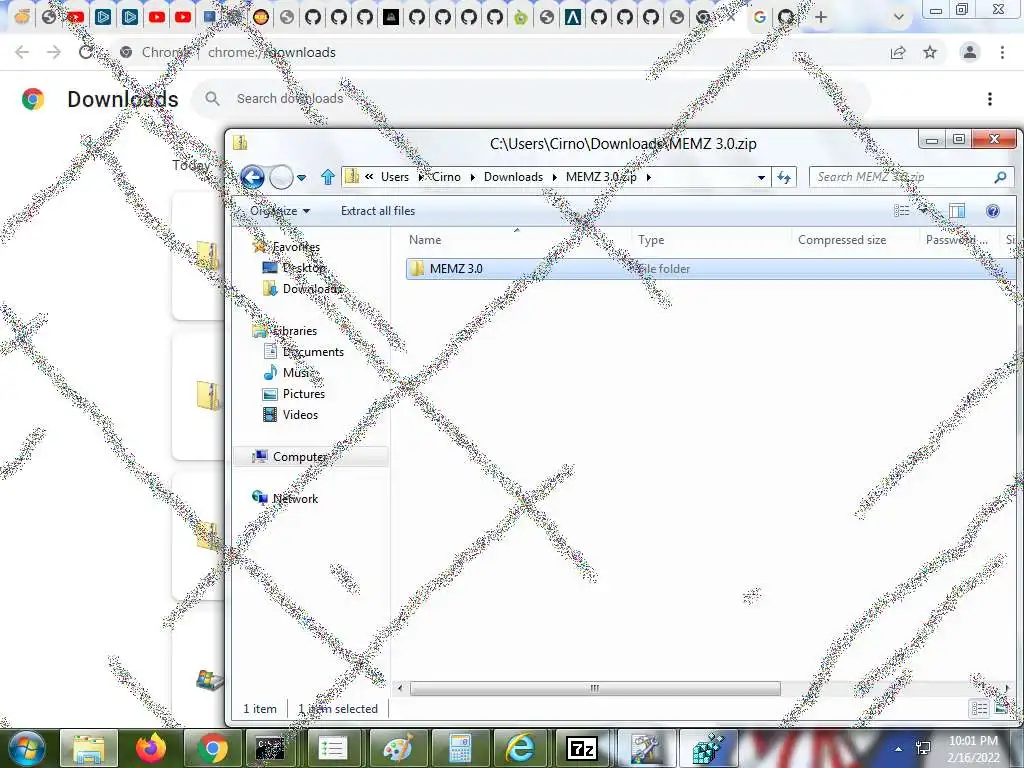Open 7-Zip from the taskbar
This screenshot has width=1024, height=768.
point(583,748)
